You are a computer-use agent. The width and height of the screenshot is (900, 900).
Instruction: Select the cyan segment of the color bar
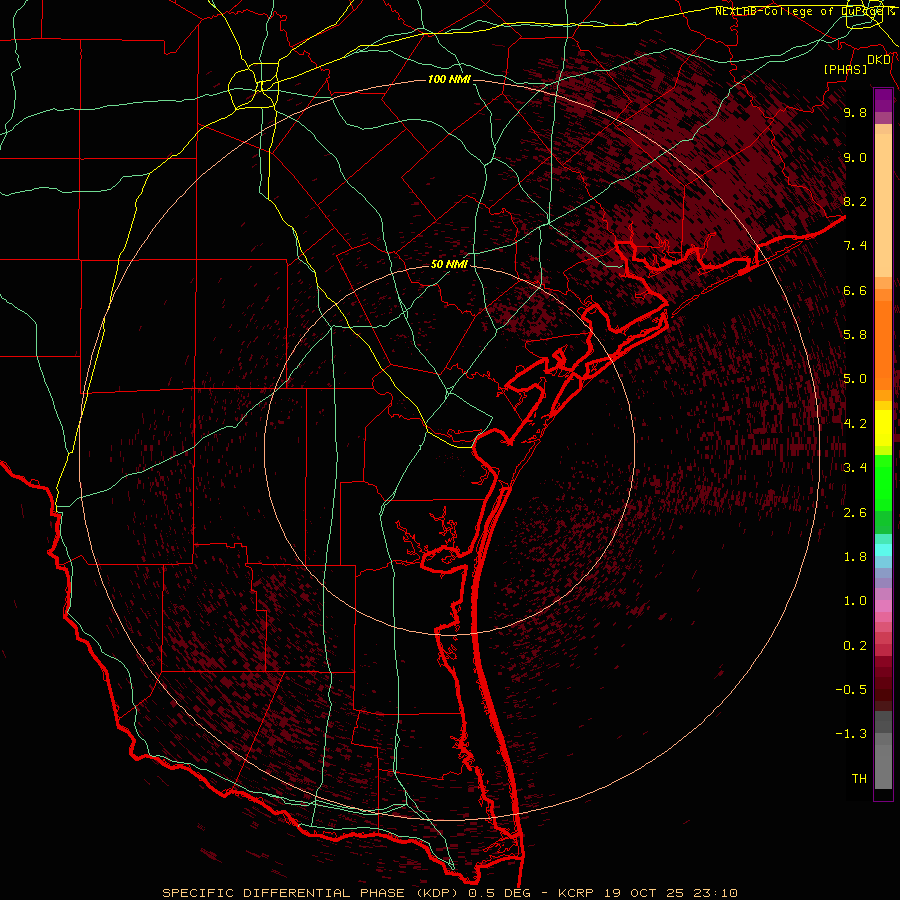tap(883, 550)
